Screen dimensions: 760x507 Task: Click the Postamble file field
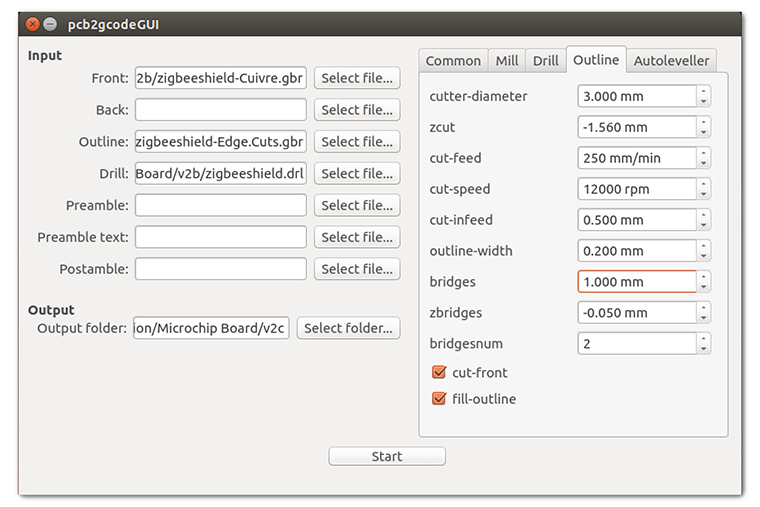tap(221, 269)
